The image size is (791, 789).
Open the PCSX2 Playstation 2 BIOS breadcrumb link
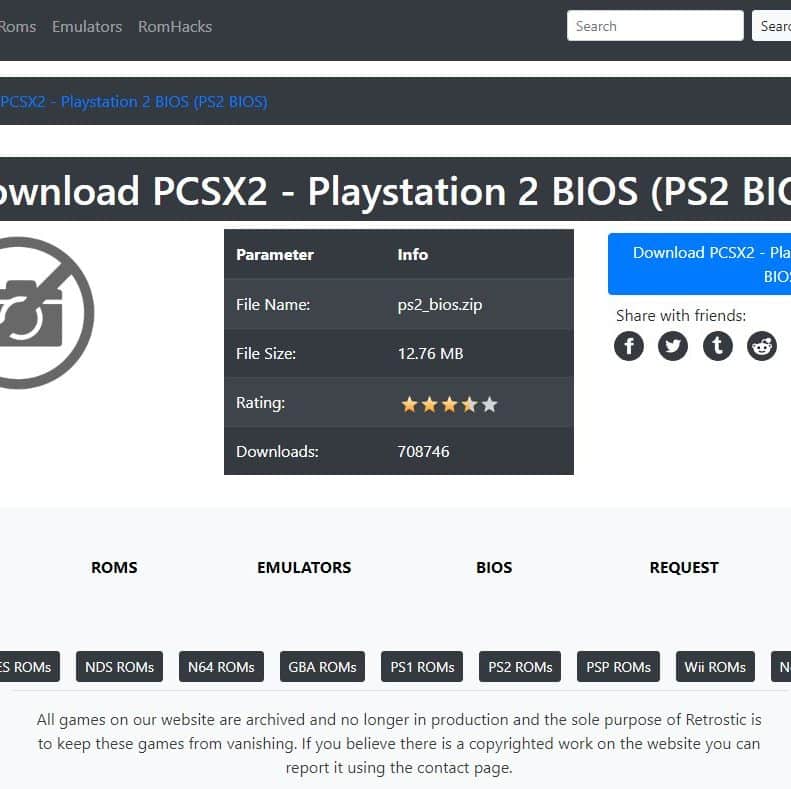click(134, 102)
